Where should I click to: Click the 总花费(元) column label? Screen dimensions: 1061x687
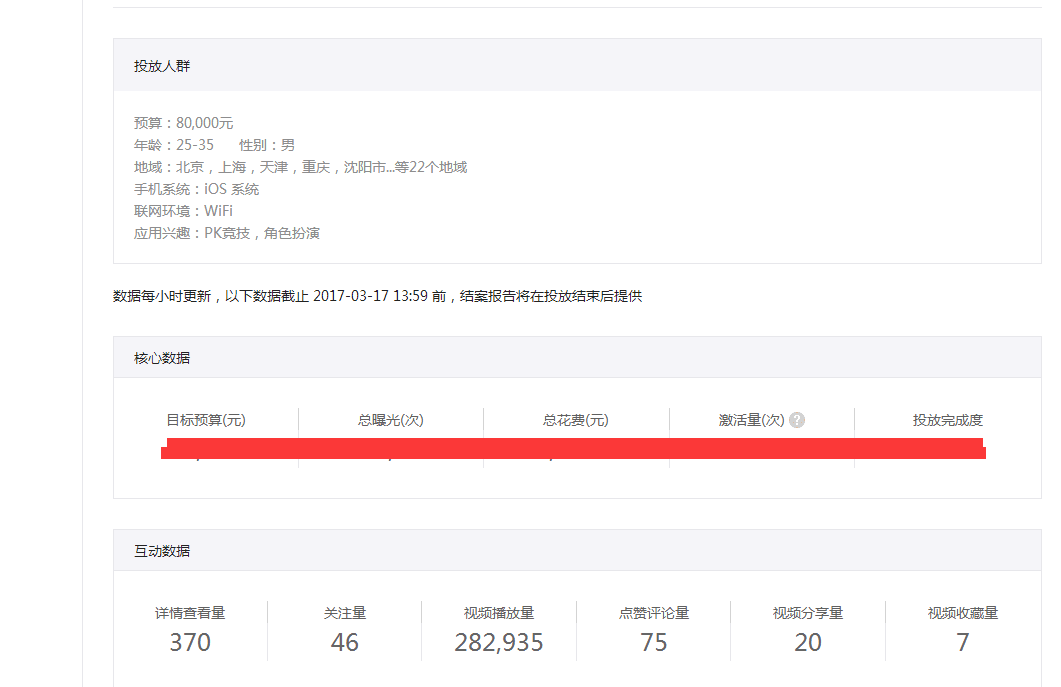(x=576, y=421)
